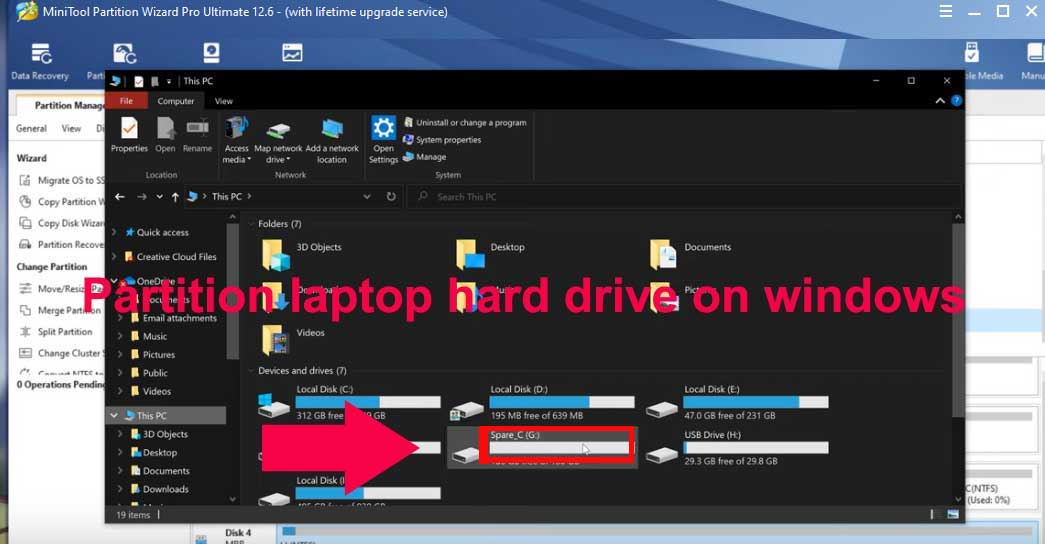Open Data Recovery in MiniTool toolbar
Screen dimensions: 1045x544
(40, 61)
